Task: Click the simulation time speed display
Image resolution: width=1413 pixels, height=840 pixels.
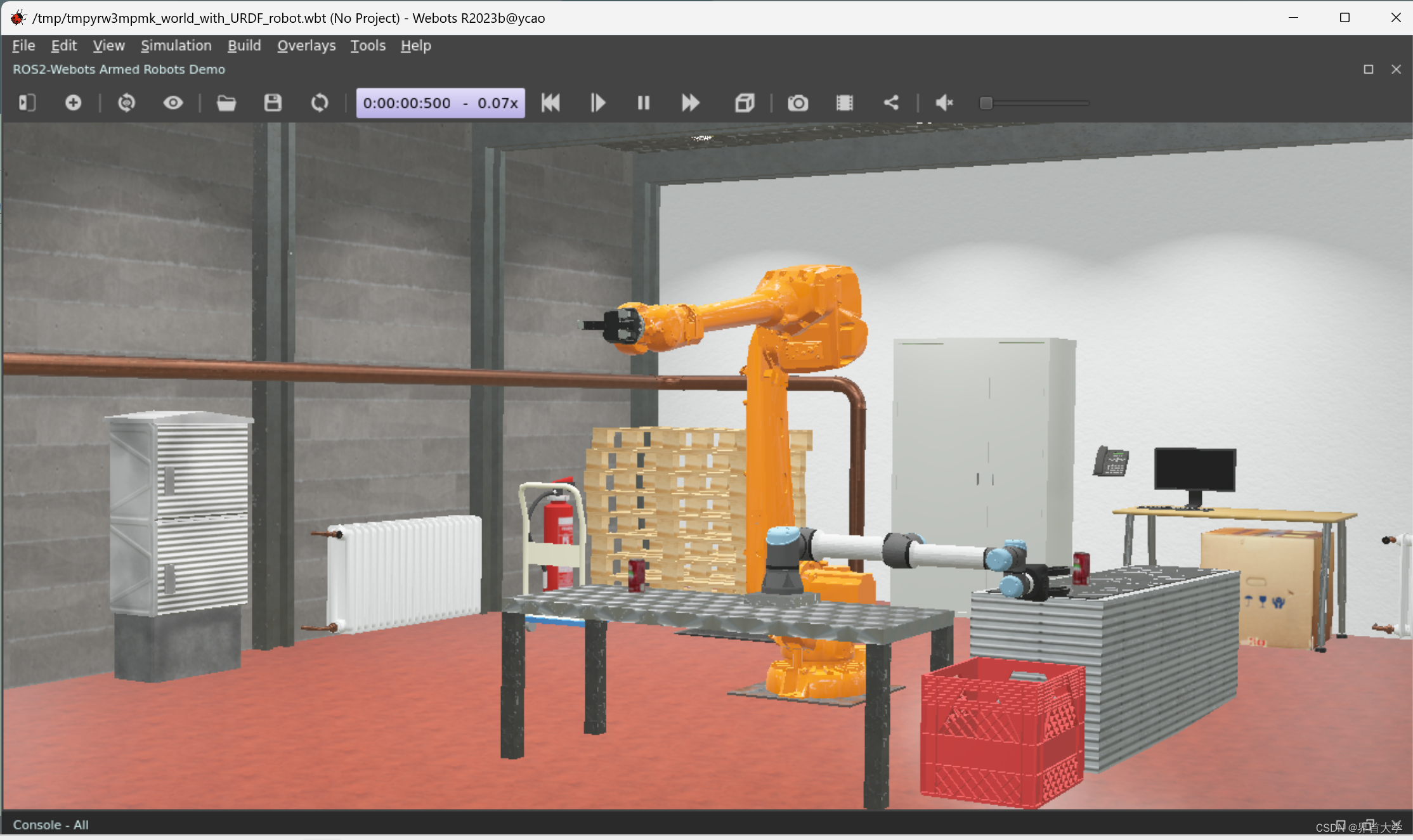Action: pos(440,103)
